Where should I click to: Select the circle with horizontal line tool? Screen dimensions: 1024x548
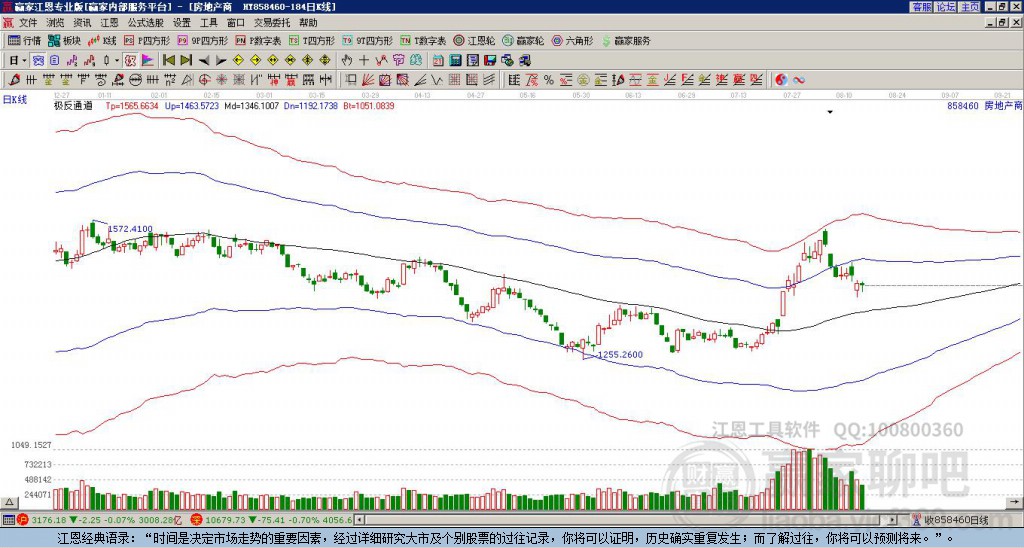[x=135, y=80]
